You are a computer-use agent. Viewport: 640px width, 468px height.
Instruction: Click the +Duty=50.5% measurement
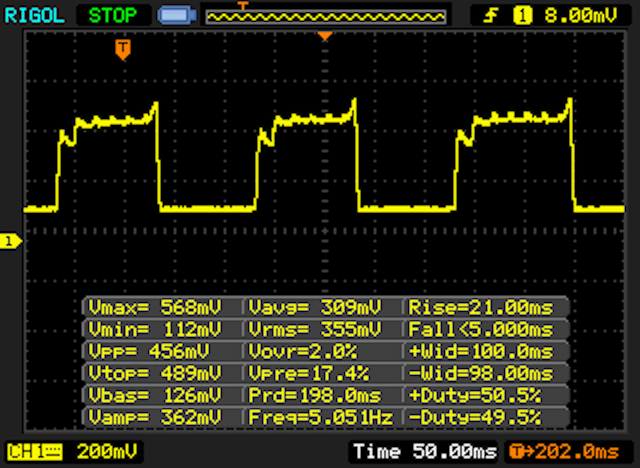[475, 395]
